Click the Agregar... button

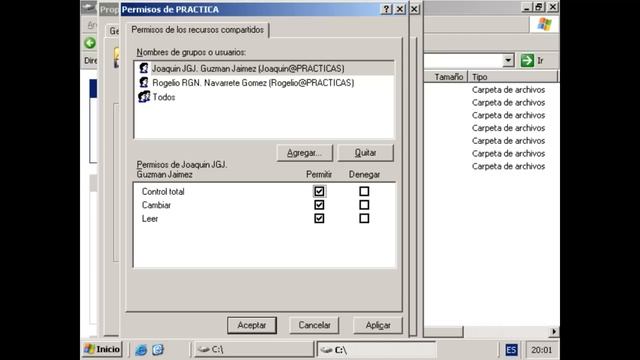[x=304, y=153]
